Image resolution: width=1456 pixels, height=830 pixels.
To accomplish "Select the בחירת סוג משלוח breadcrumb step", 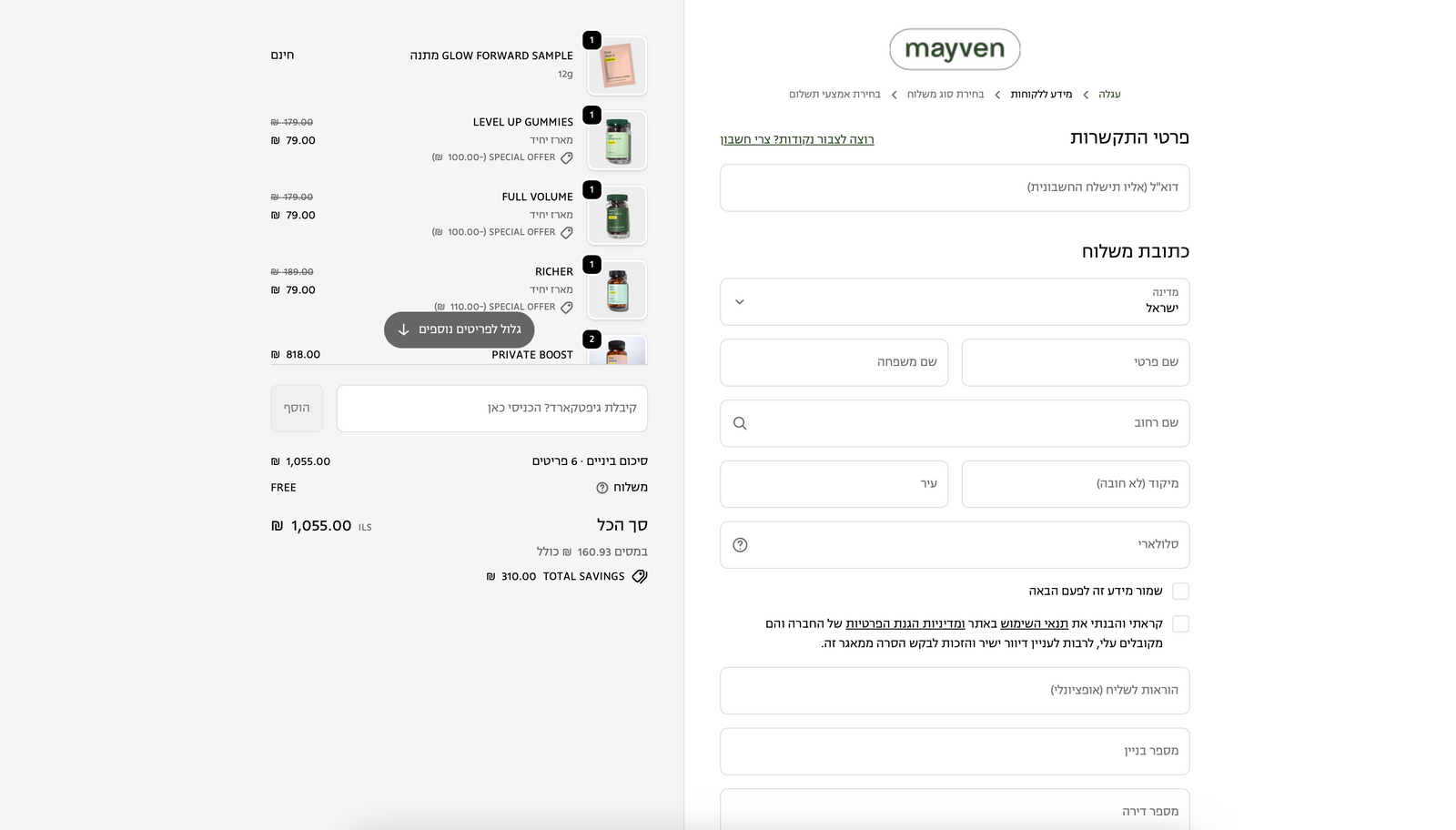I will click(x=945, y=95).
